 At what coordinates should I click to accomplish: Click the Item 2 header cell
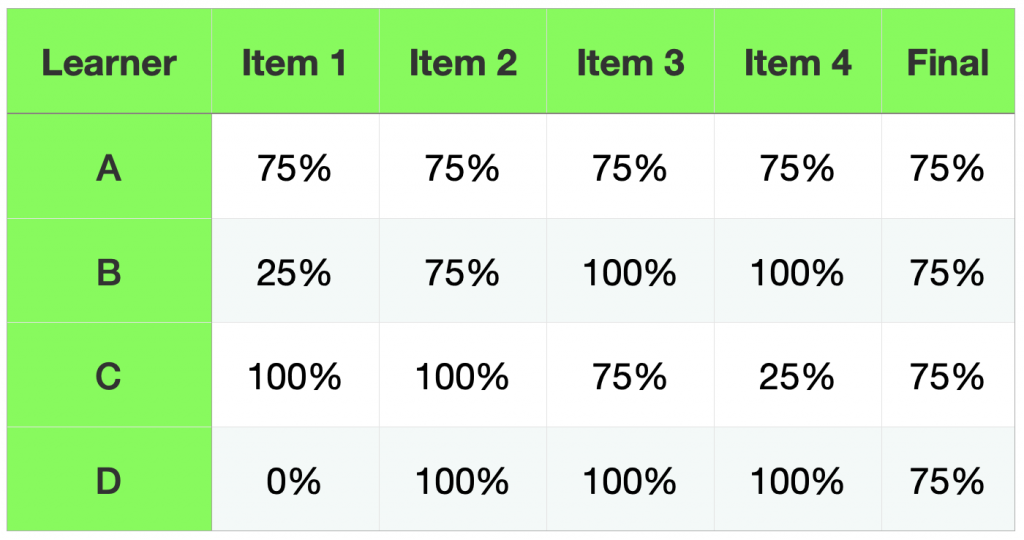462,64
